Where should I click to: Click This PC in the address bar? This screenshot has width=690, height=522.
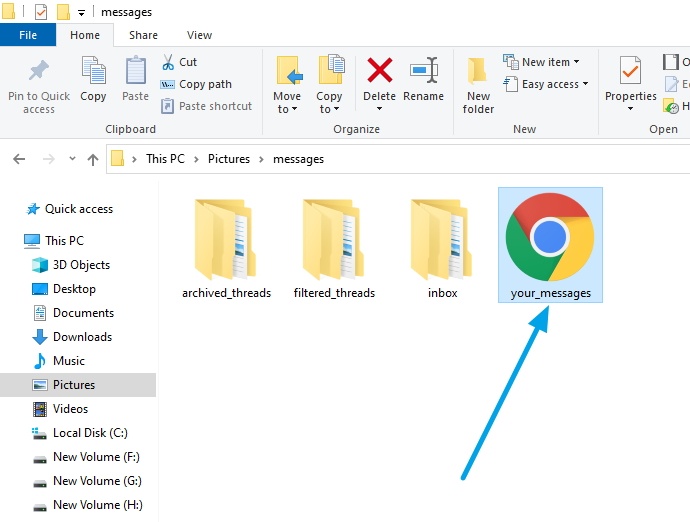(x=165, y=159)
